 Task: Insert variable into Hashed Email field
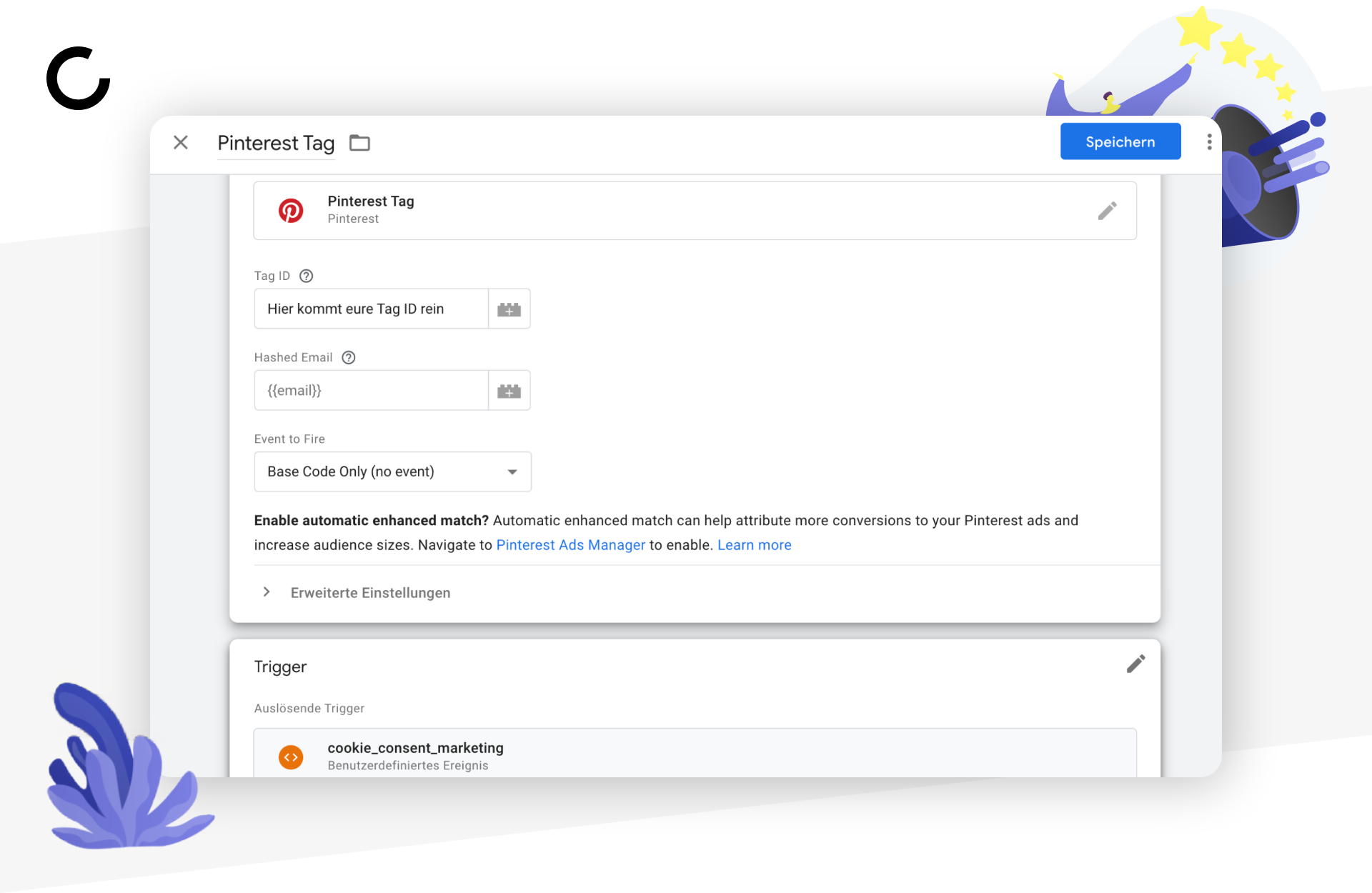[x=509, y=390]
